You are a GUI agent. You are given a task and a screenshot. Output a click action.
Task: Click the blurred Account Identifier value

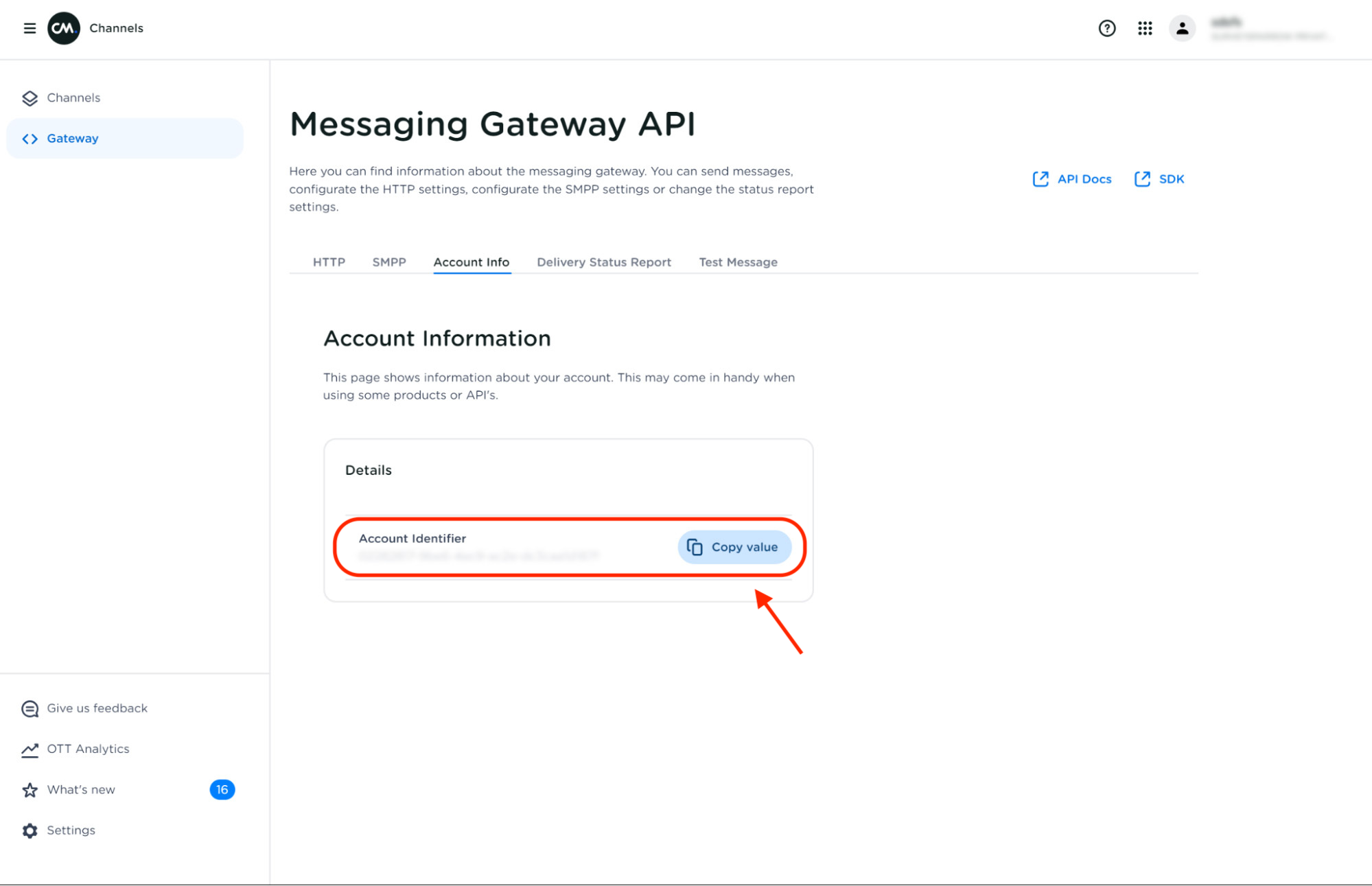coord(478,556)
